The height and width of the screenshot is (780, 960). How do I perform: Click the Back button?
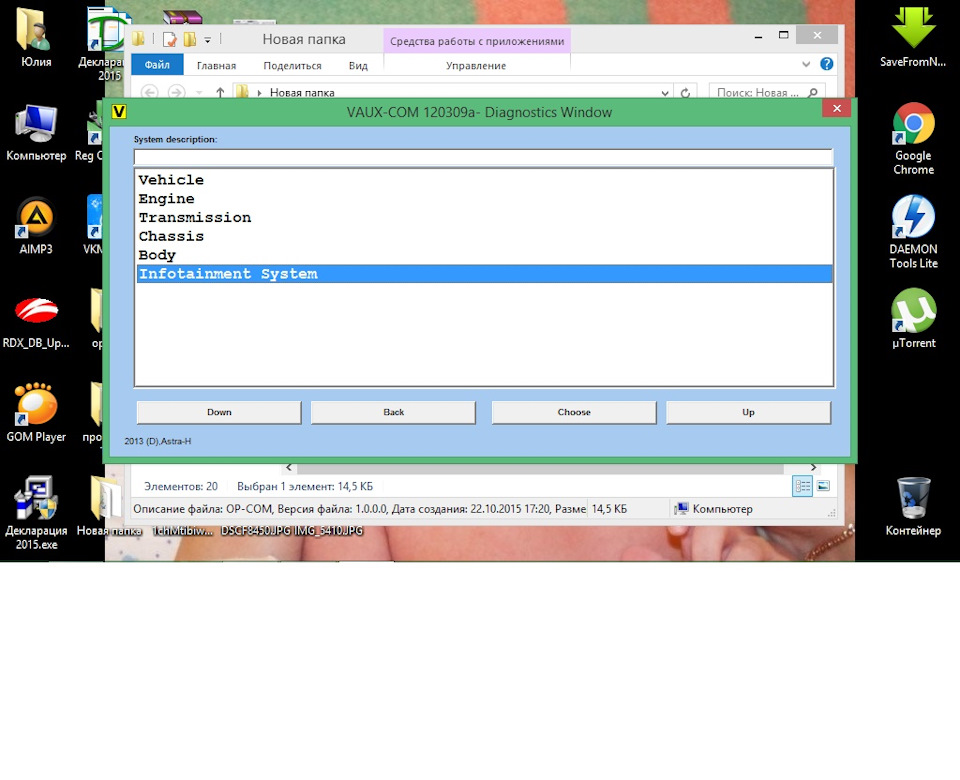click(393, 412)
